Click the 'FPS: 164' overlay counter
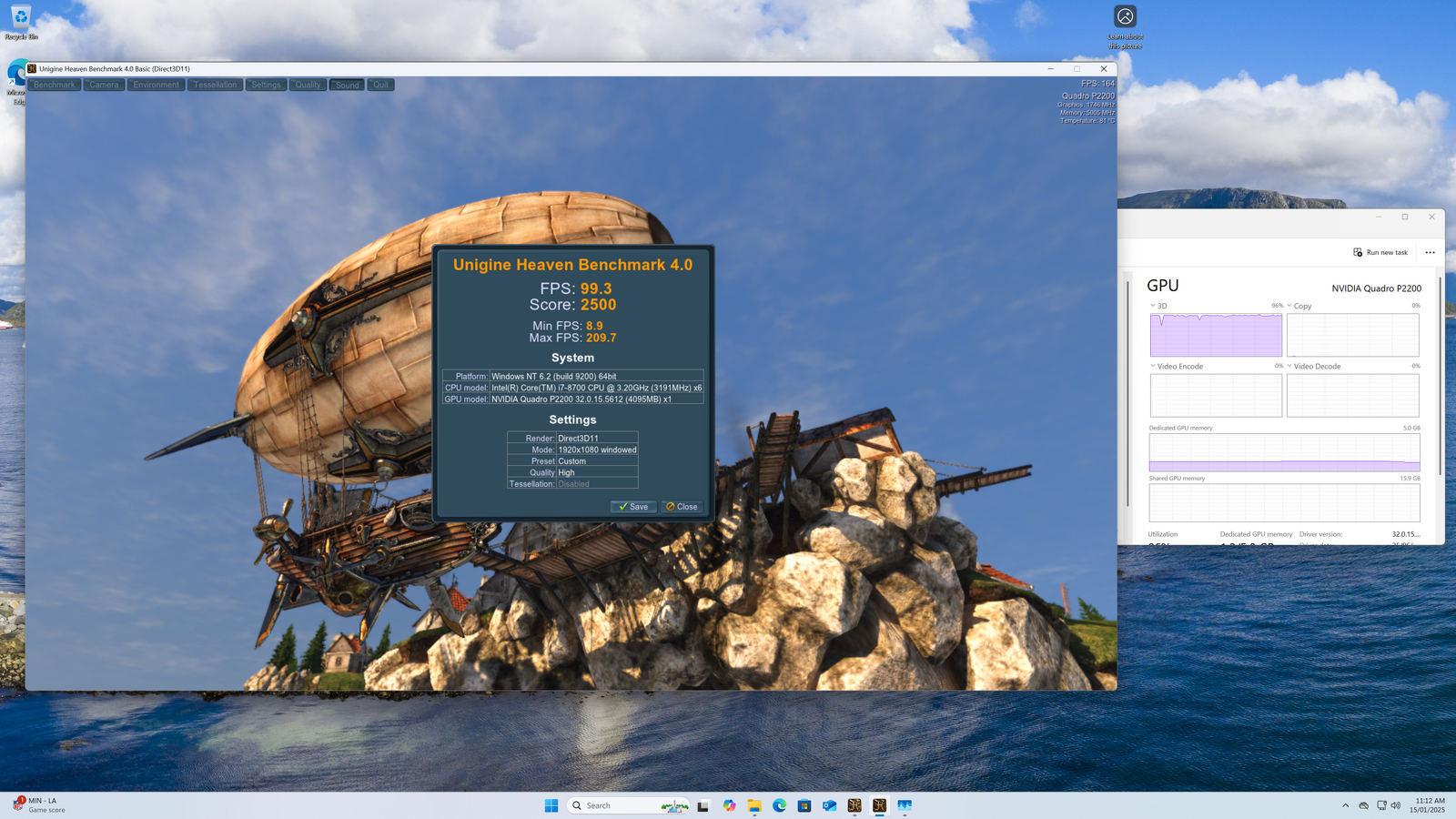This screenshot has width=1456, height=819. [x=1097, y=83]
